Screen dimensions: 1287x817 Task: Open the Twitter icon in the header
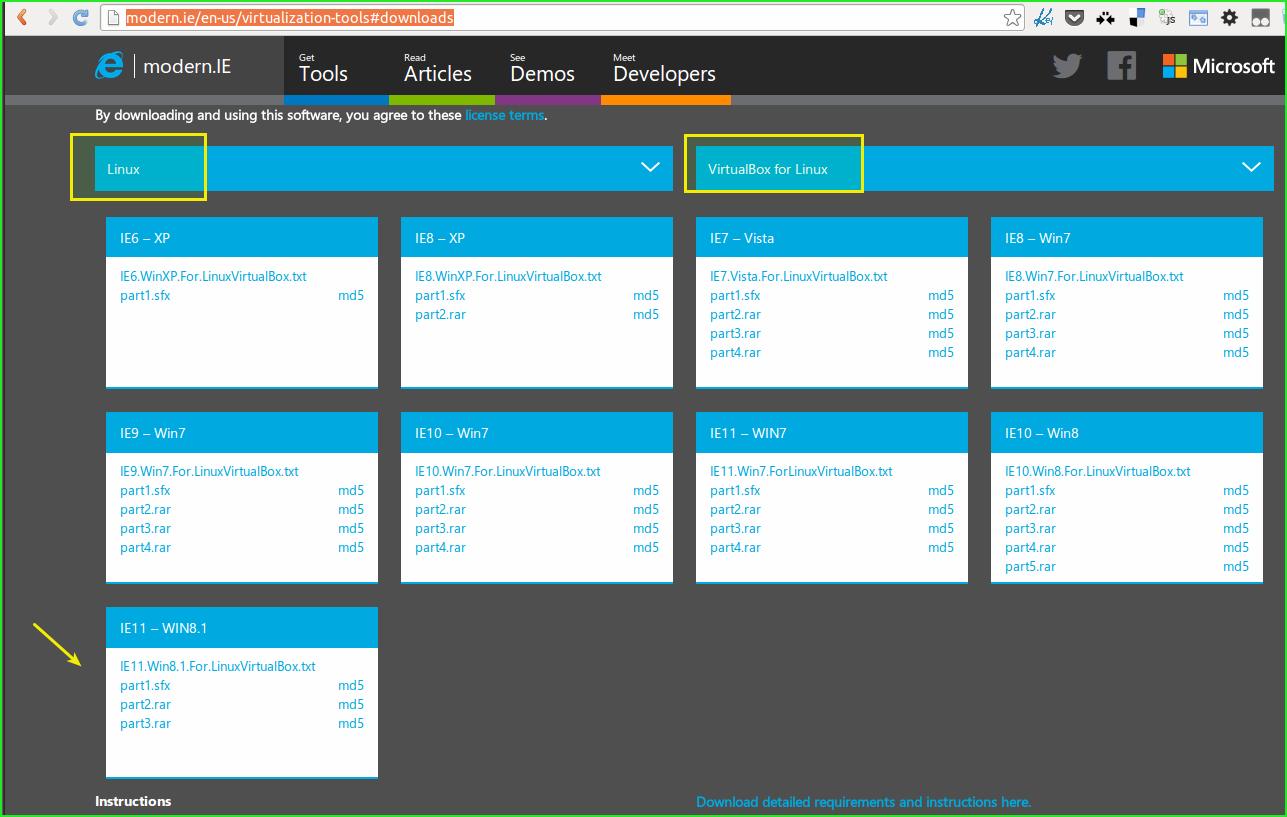1067,66
